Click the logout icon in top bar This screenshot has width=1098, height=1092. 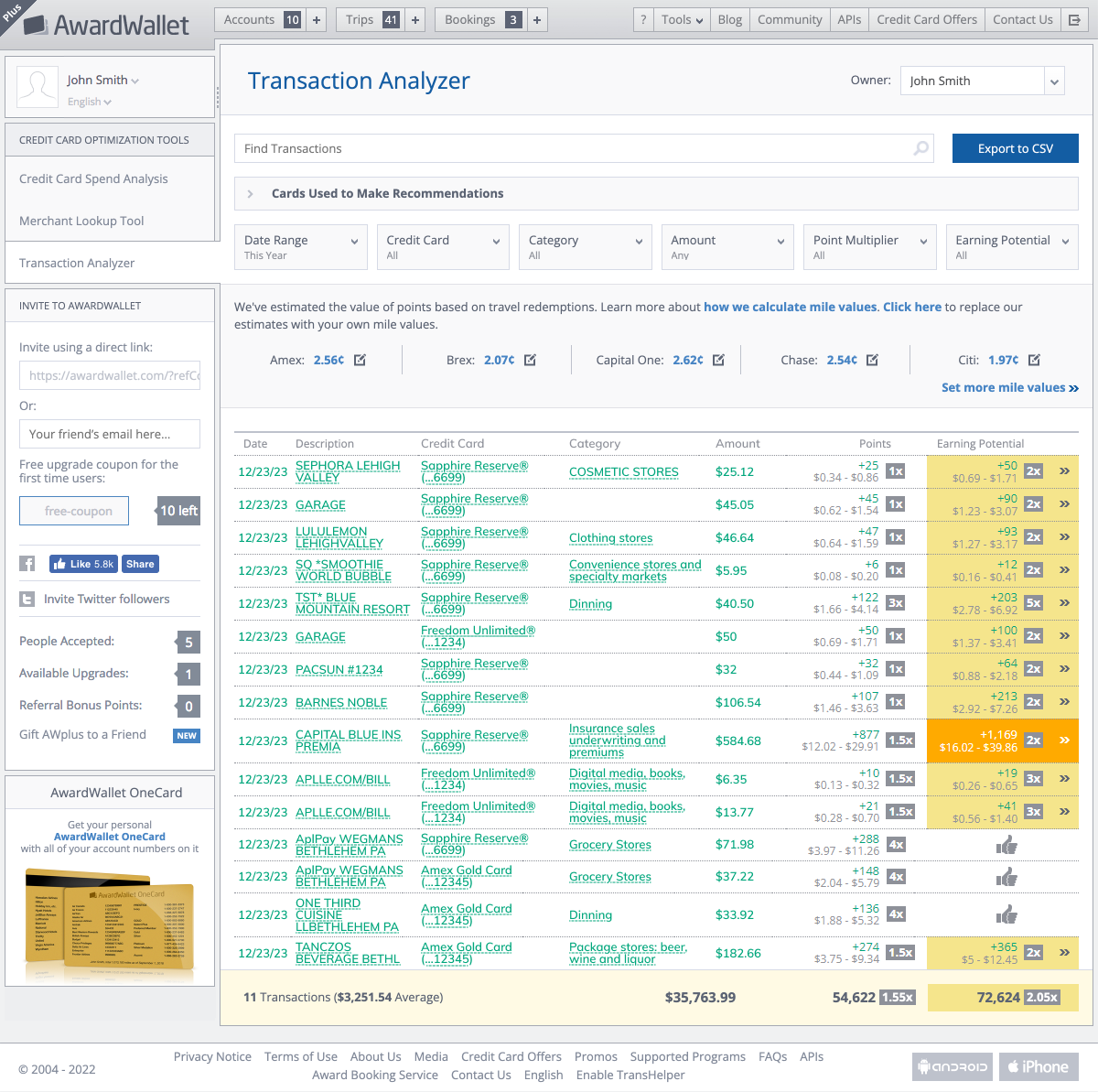[x=1074, y=19]
